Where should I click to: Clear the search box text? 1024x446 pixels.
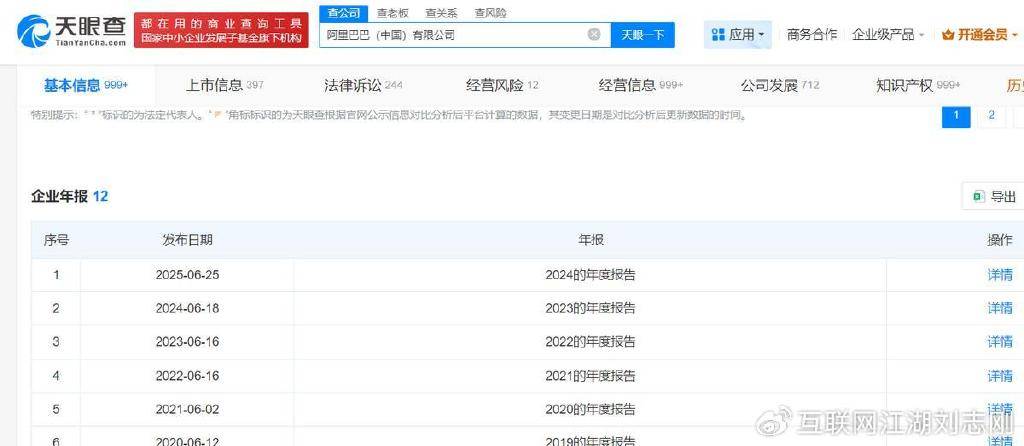click(594, 34)
